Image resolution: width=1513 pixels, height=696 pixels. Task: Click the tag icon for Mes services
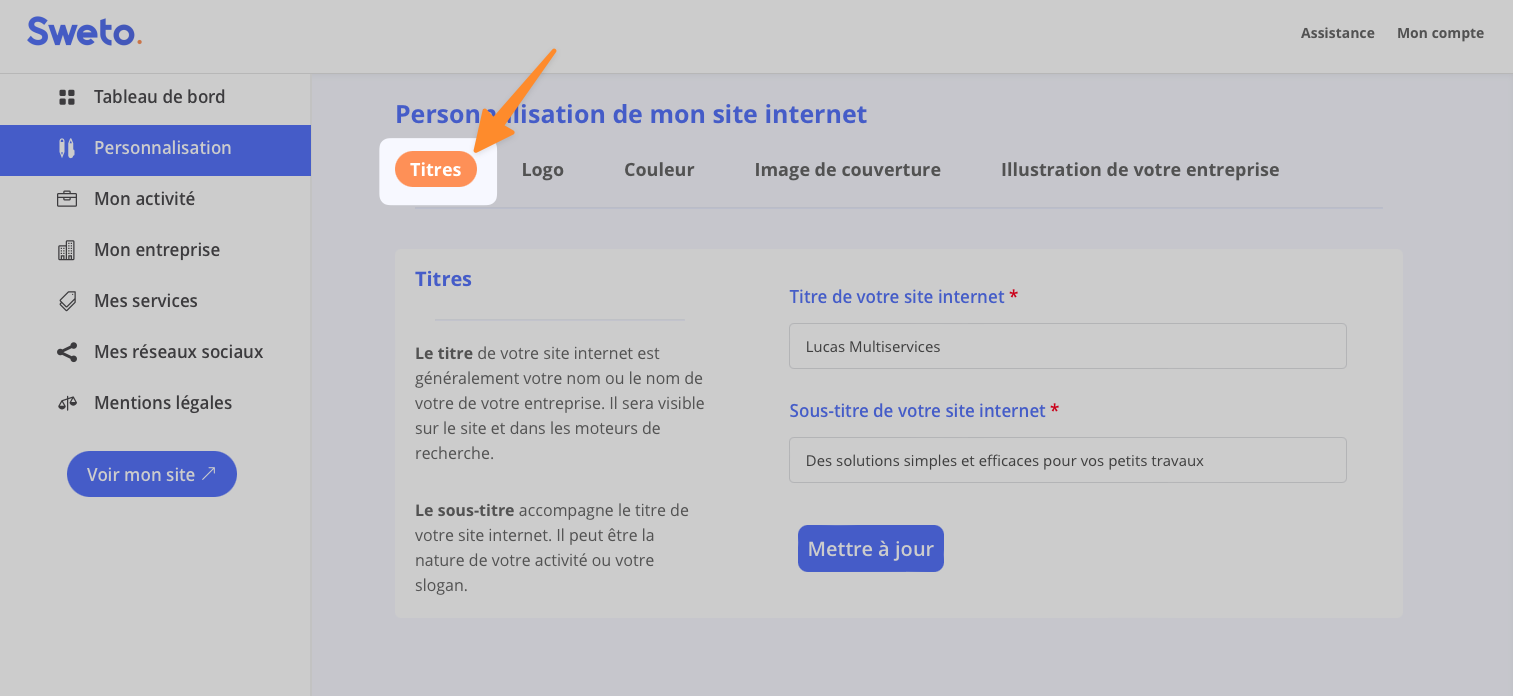click(x=67, y=301)
